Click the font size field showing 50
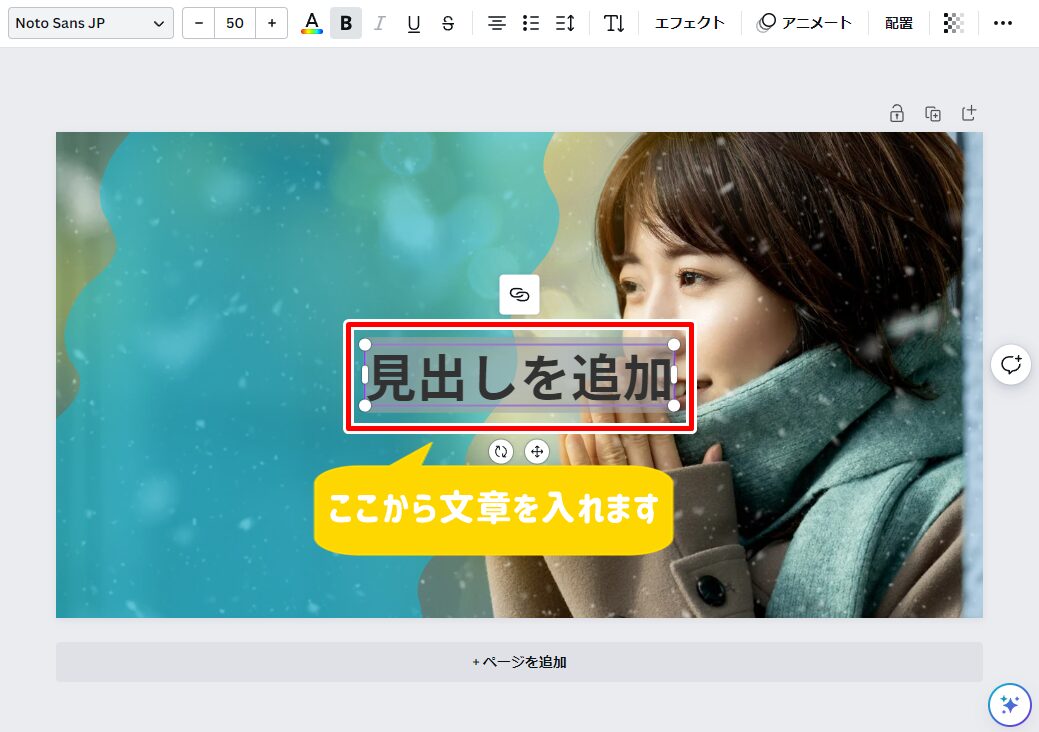 coord(235,23)
